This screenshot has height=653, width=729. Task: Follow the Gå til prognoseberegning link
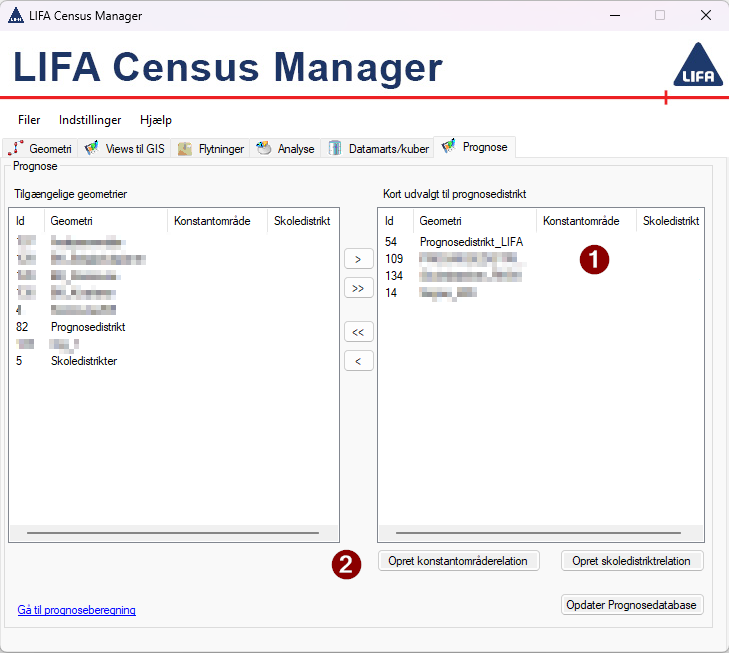[x=77, y=610]
